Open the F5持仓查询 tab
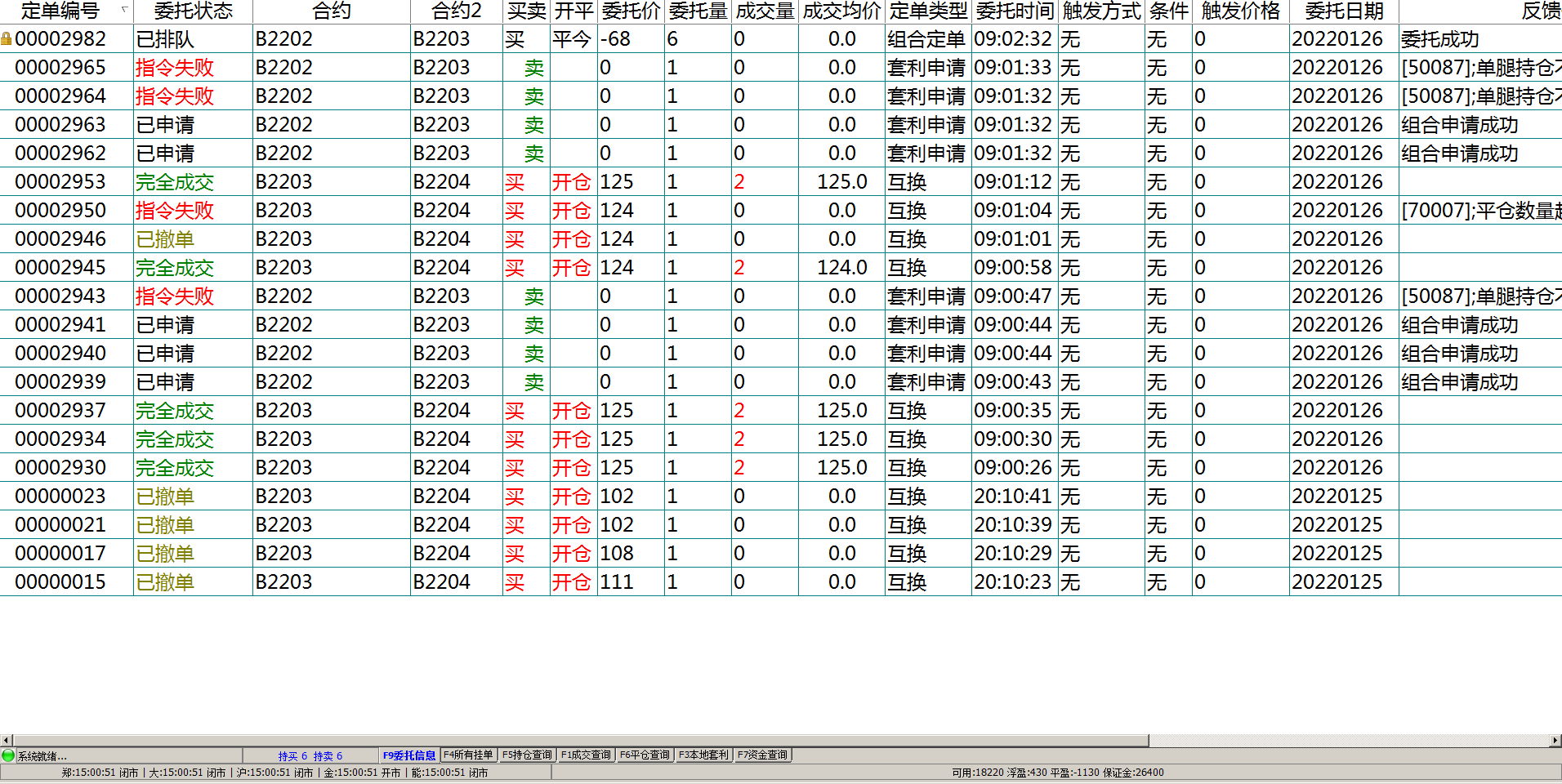Image resolution: width=1562 pixels, height=784 pixels. point(527,755)
